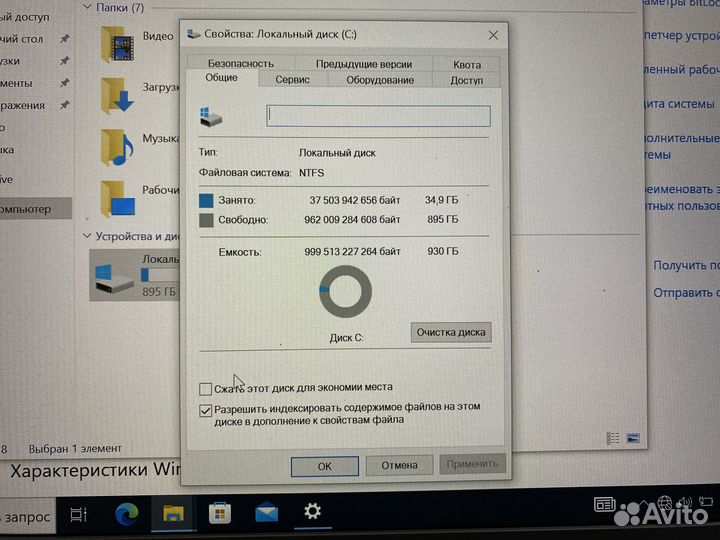Open Settings gear on taskbar
Image resolution: width=720 pixels, height=540 pixels.
point(313,511)
